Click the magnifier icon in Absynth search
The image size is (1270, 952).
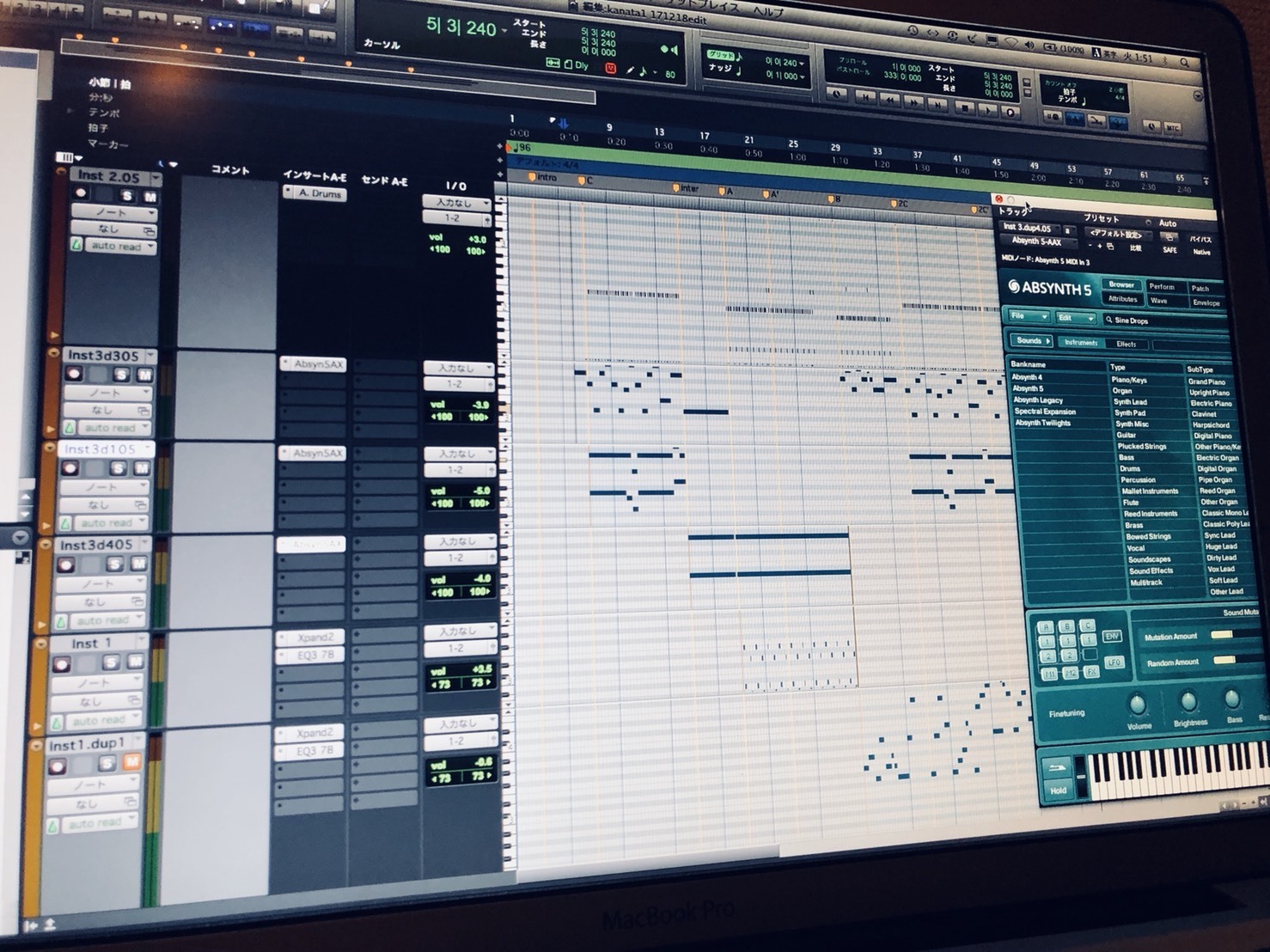[1108, 320]
